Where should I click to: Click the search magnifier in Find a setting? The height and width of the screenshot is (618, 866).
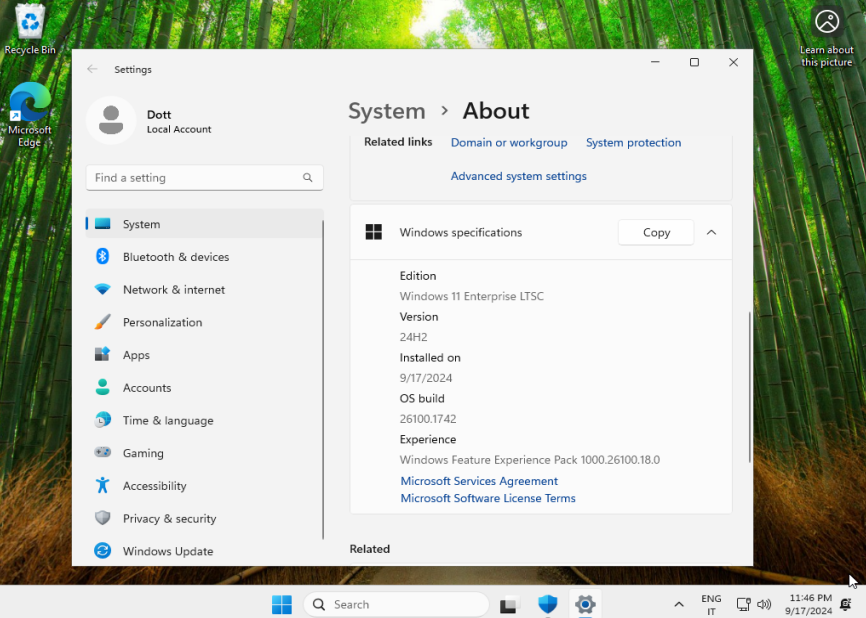308,178
